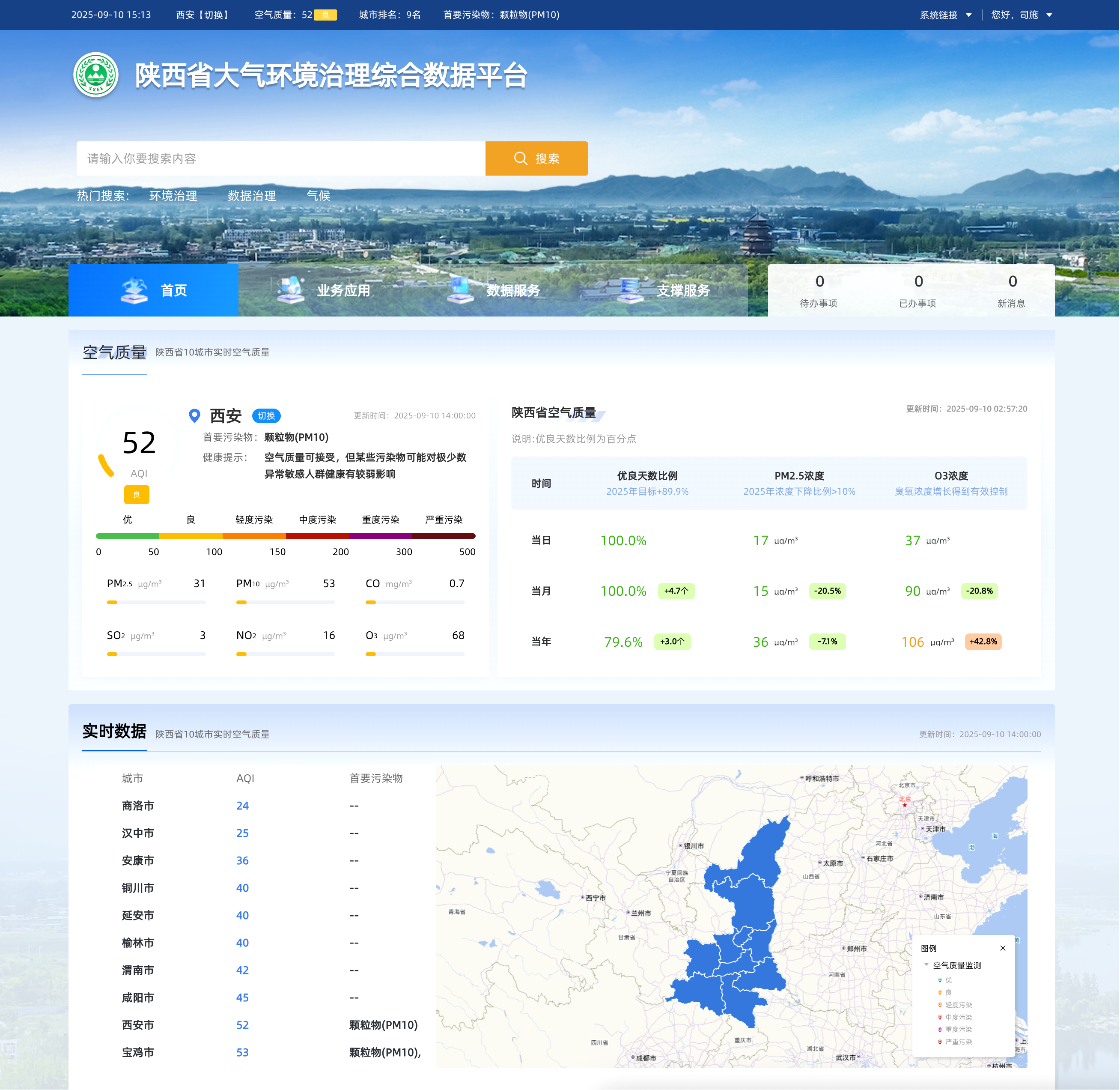The width and height of the screenshot is (1120, 1090).
Task: Click the SXEE platform logo
Action: pyautogui.click(x=96, y=75)
